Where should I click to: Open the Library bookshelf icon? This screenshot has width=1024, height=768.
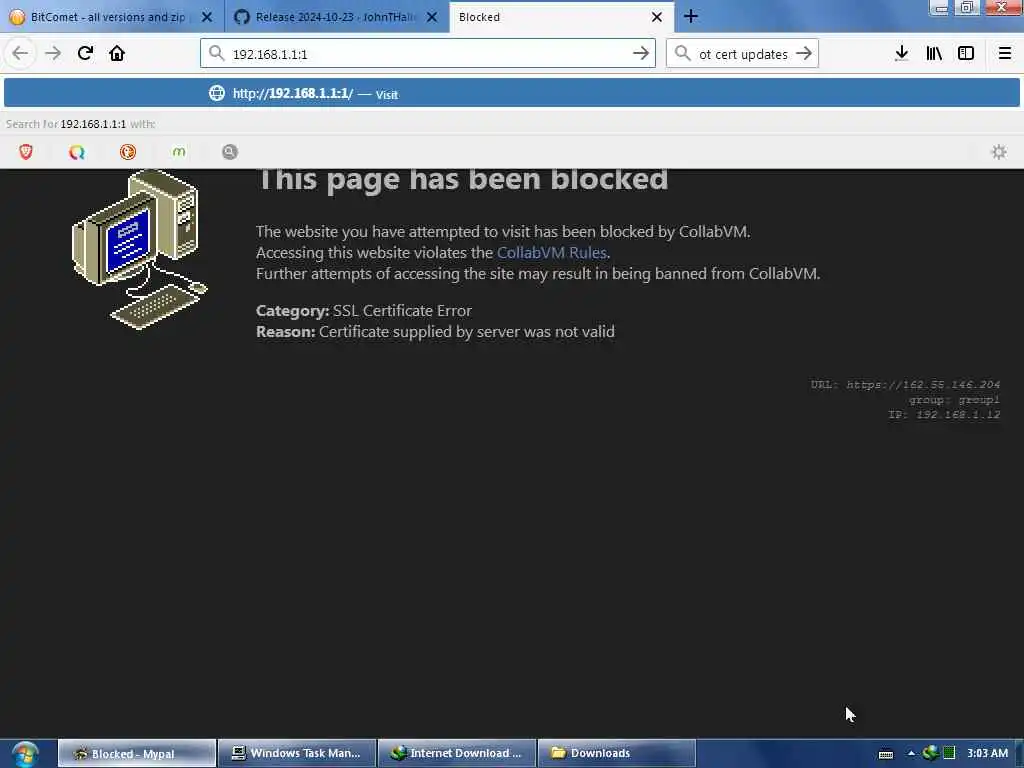coord(934,54)
